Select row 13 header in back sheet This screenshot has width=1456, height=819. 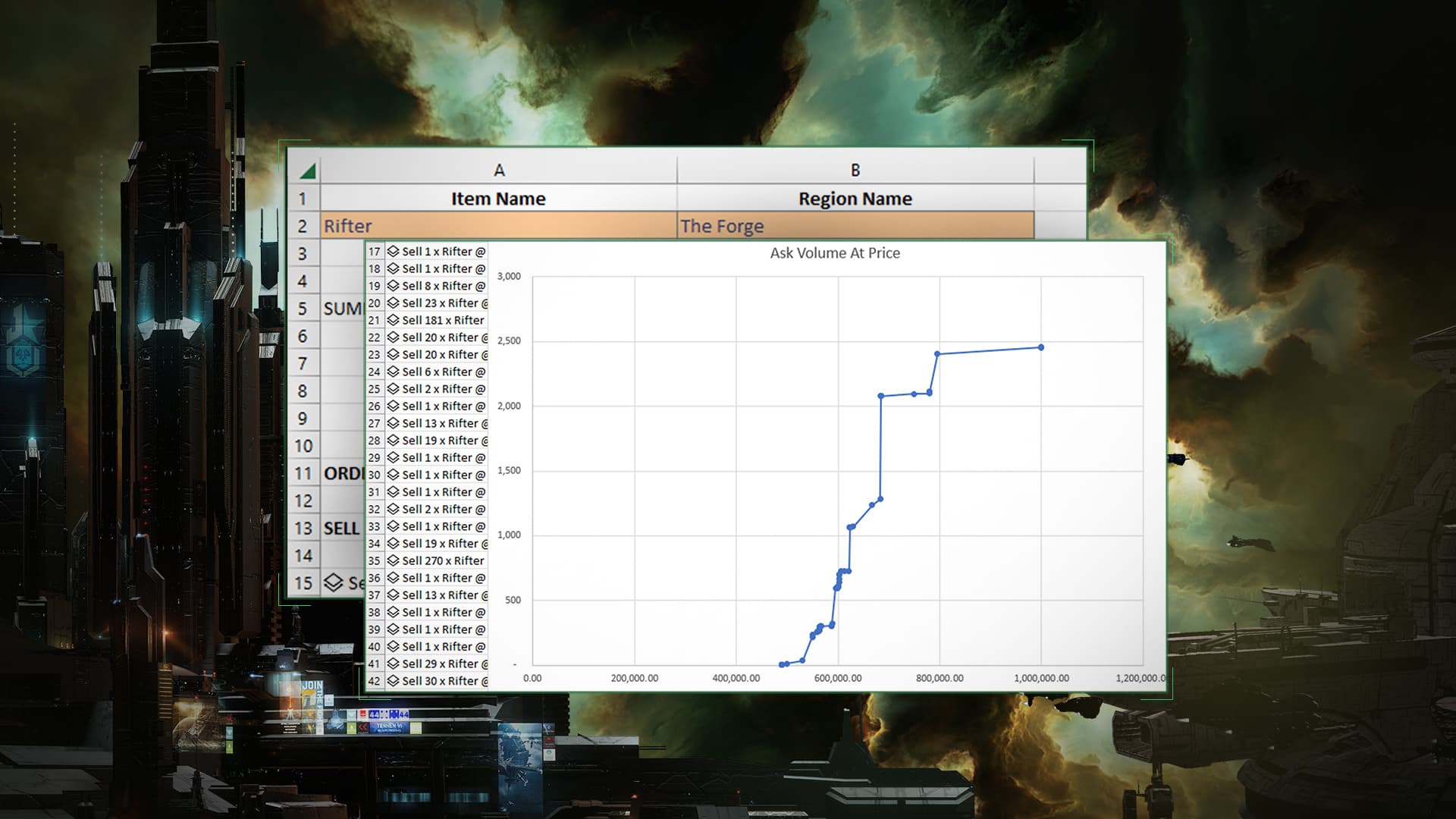click(x=303, y=529)
